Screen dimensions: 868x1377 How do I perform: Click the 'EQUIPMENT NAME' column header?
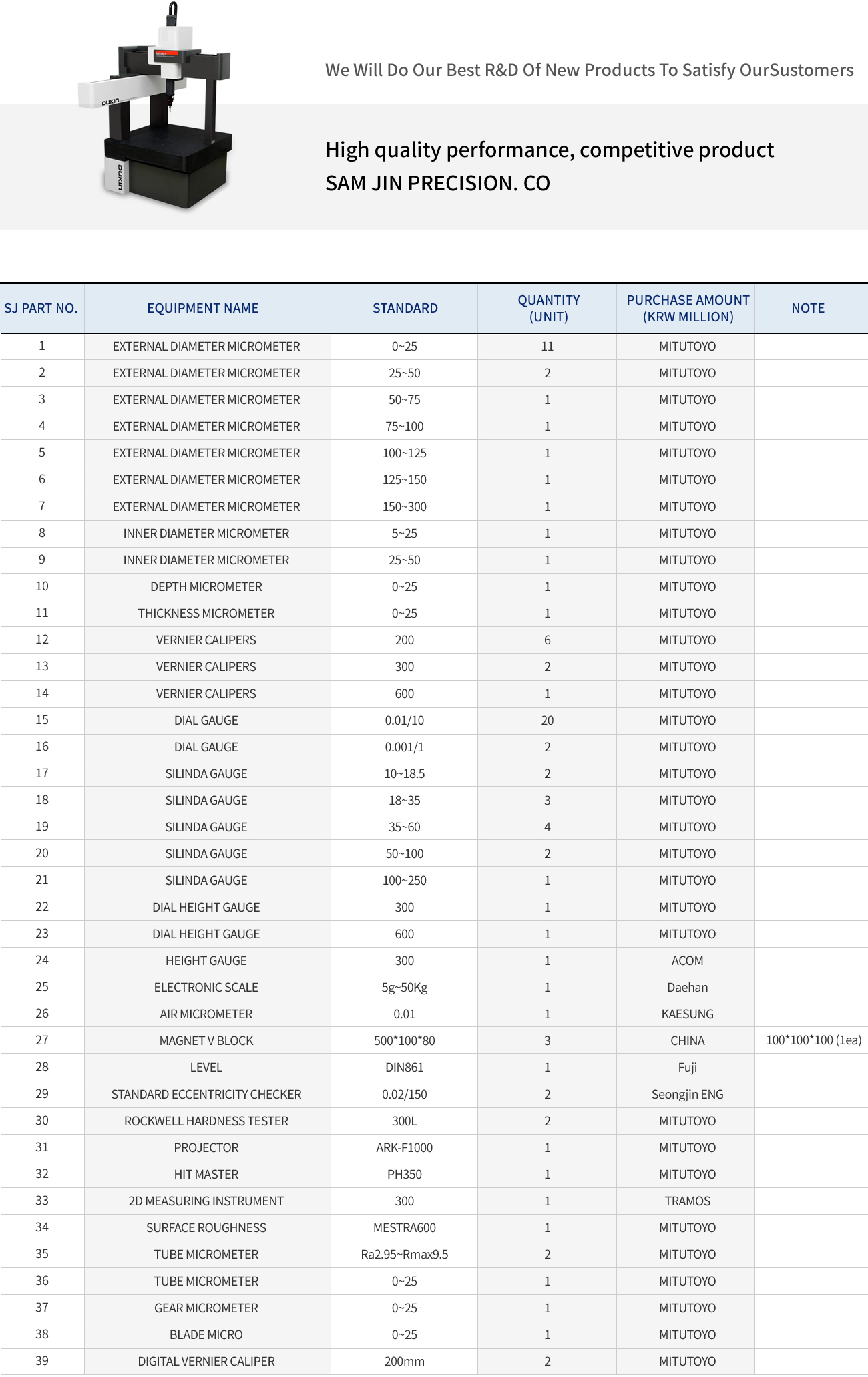pos(203,308)
